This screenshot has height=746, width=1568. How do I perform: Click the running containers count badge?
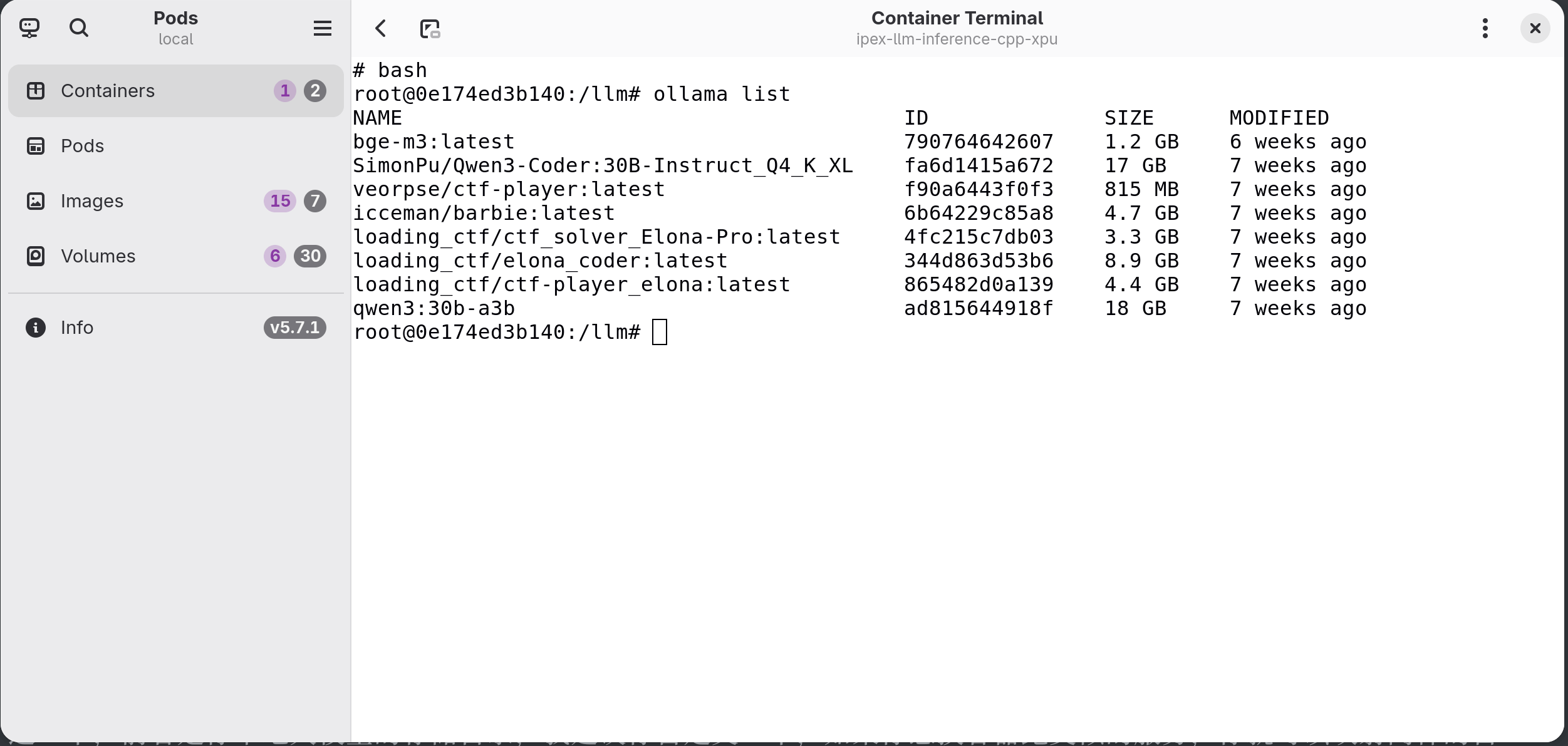click(x=285, y=90)
